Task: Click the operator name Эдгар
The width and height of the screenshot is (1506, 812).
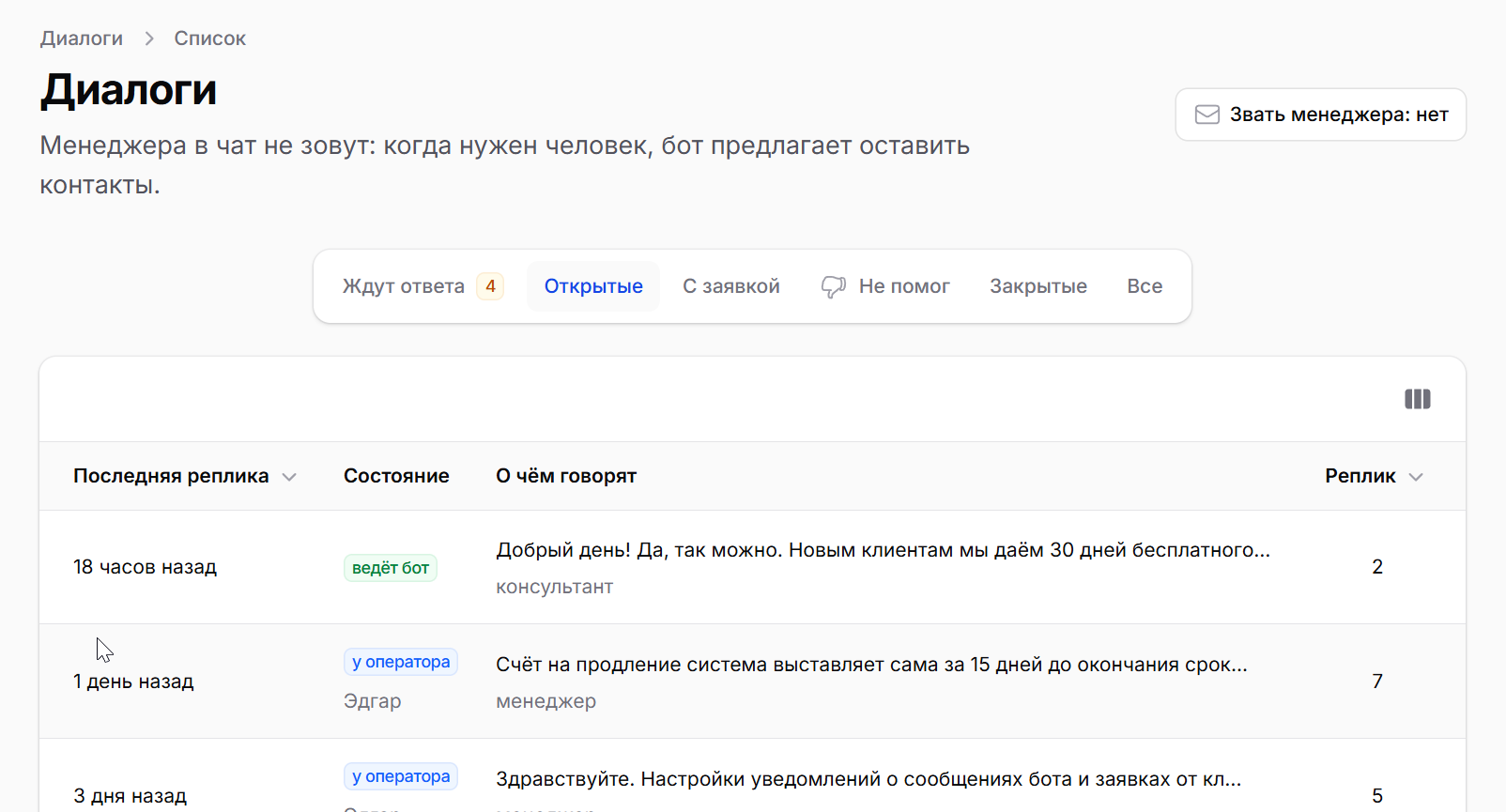Action: coord(373,701)
